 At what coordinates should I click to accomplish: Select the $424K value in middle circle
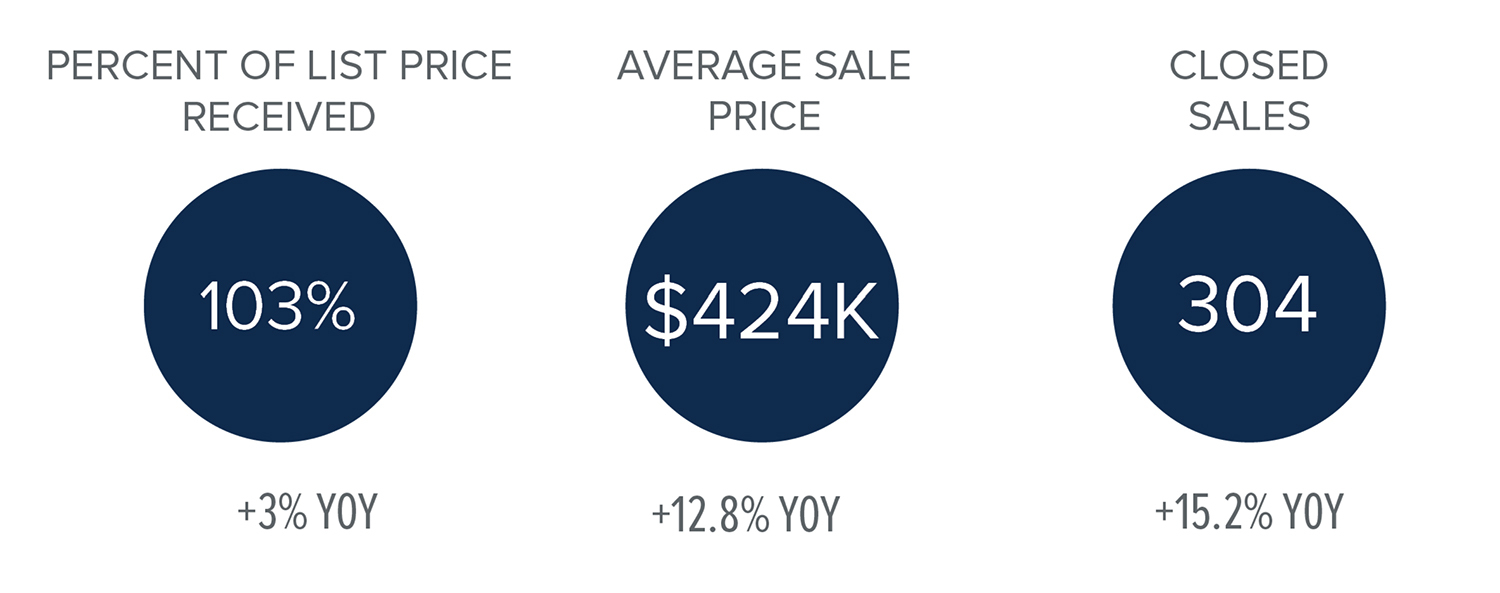click(x=762, y=312)
